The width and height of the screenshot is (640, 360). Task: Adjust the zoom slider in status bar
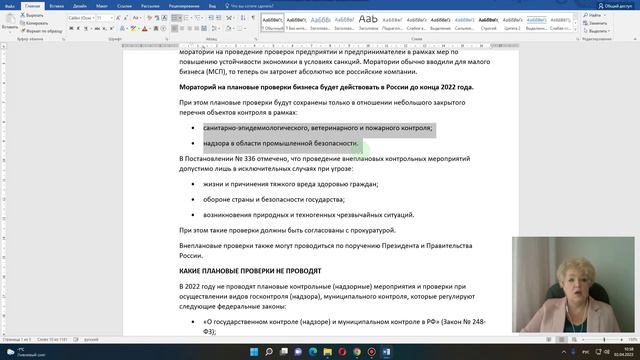click(604, 339)
